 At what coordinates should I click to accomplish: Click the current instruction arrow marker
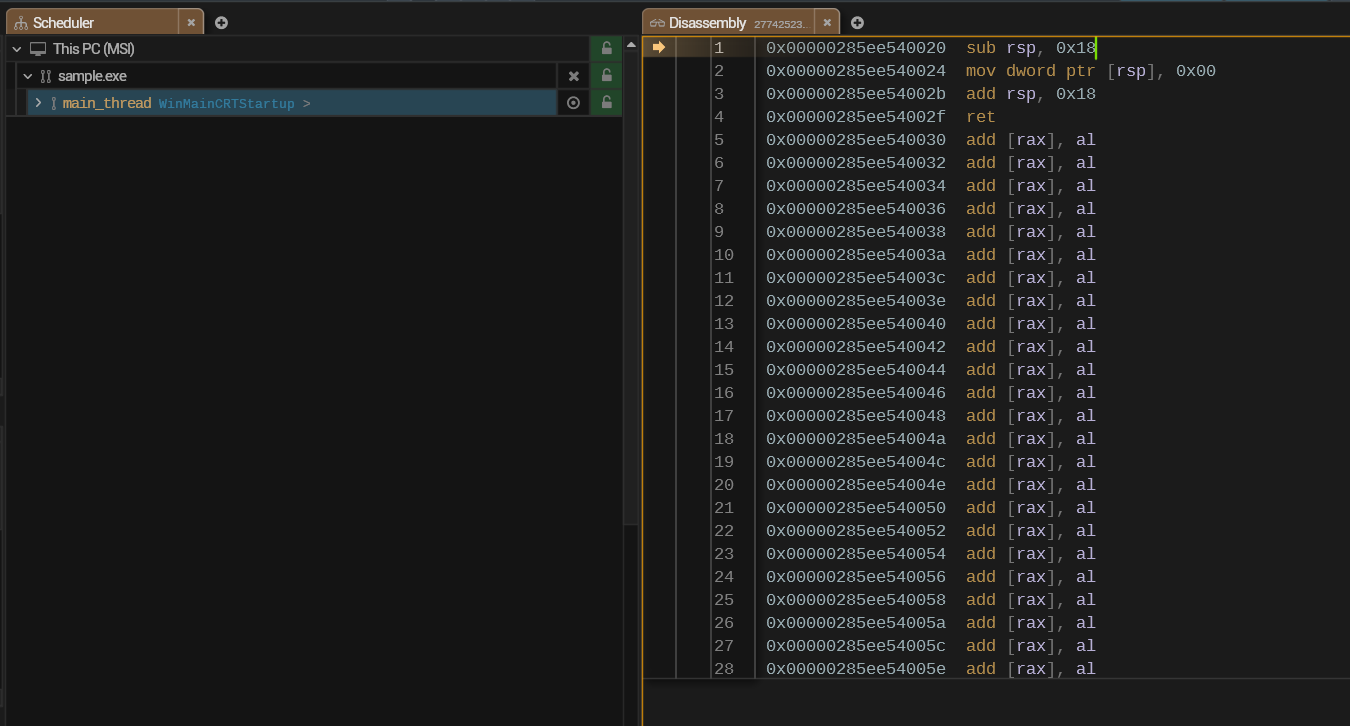pos(658,47)
